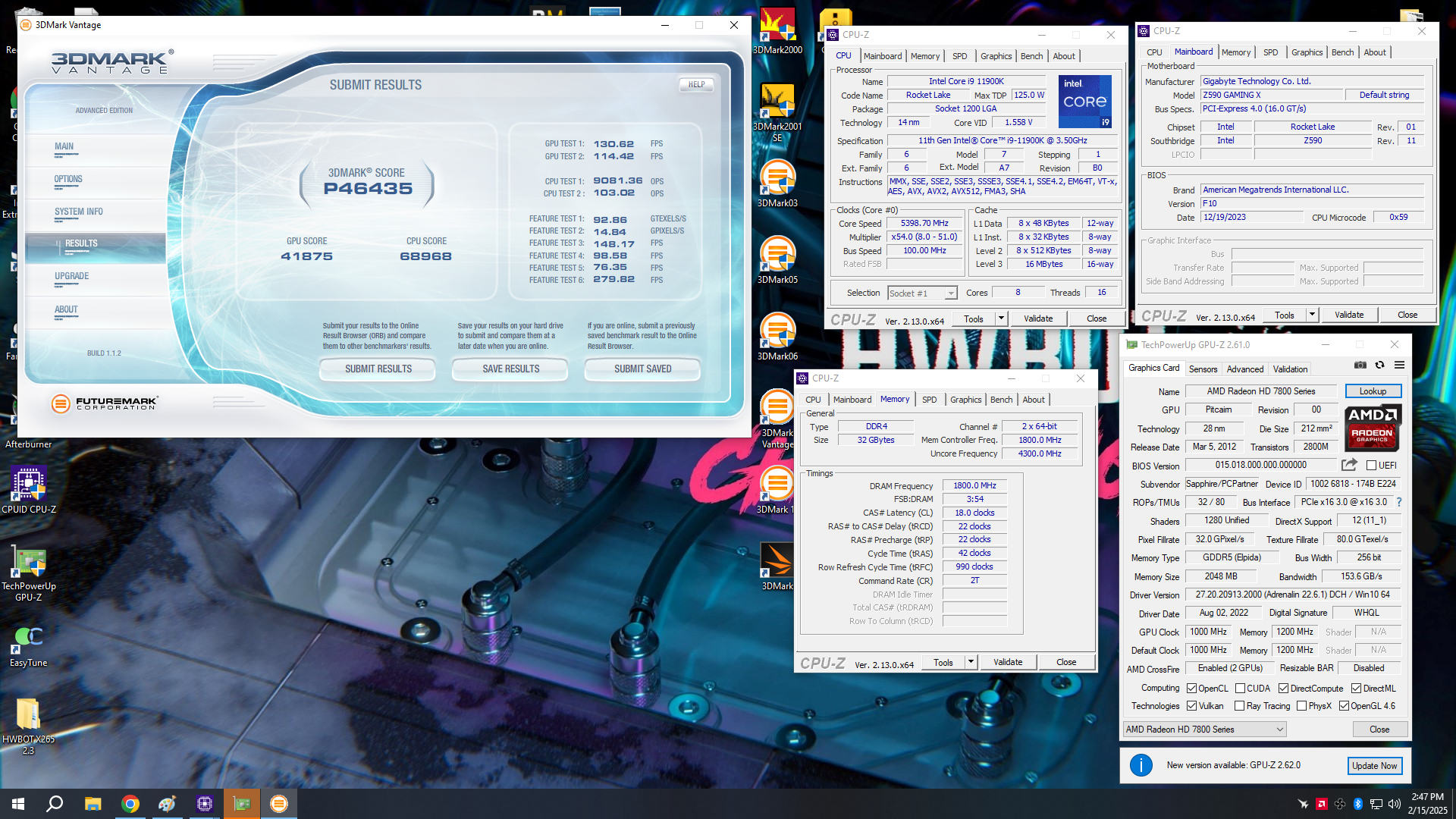The height and width of the screenshot is (819, 1456).
Task: Click BIOS export share icon in GPU-Z
Action: coord(1349,465)
